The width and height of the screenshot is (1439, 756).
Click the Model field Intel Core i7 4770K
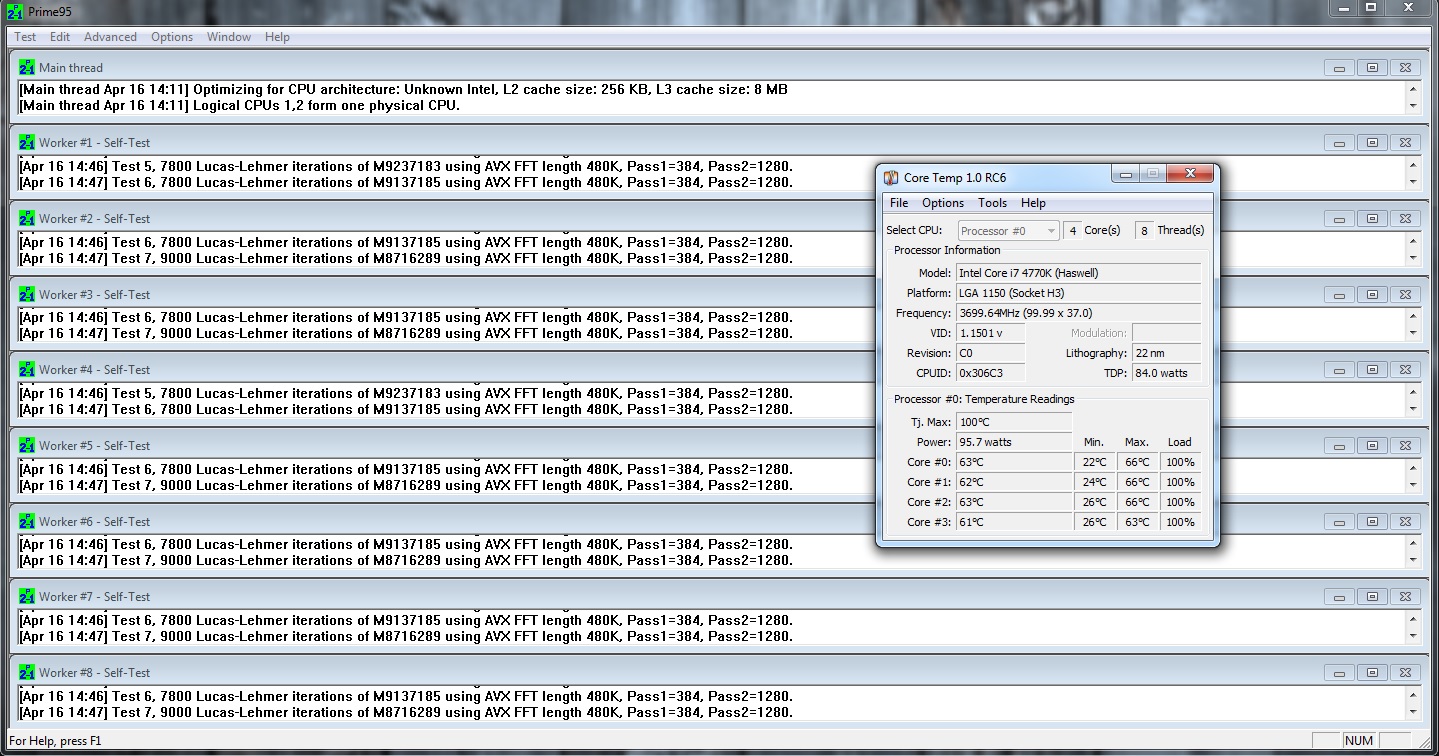1078,273
